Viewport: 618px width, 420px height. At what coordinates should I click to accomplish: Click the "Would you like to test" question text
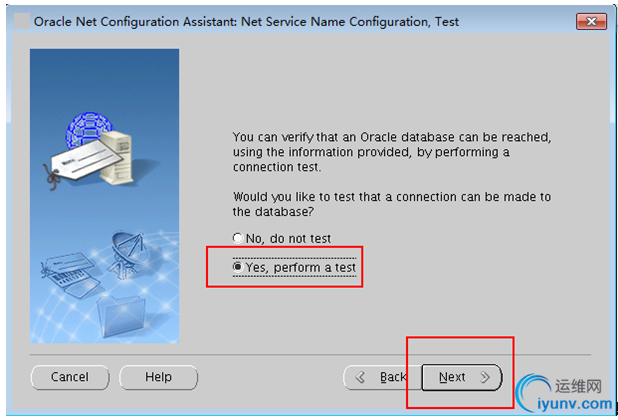point(391,204)
